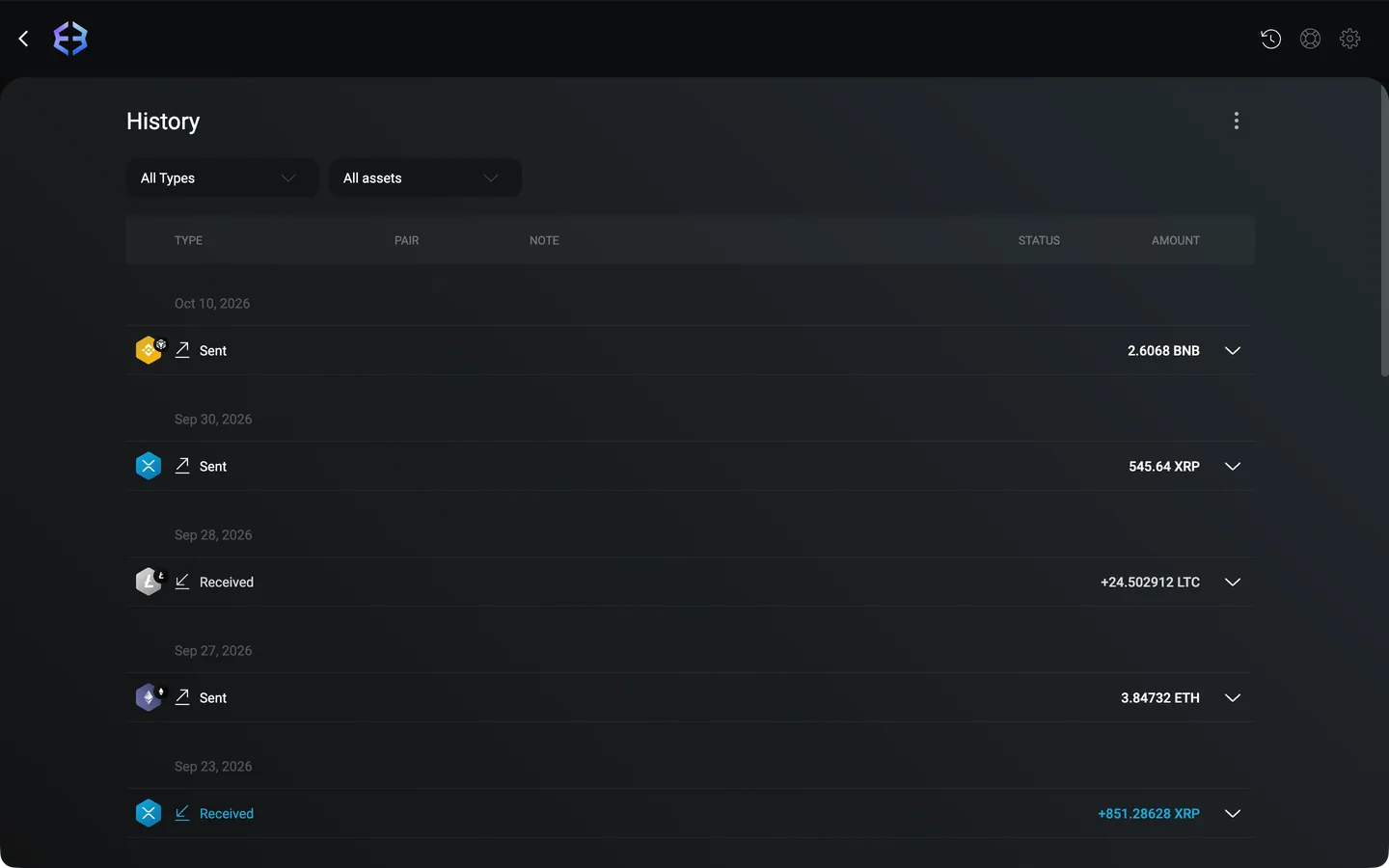
Task: Click the ETH coin icon
Action: pyautogui.click(x=149, y=697)
